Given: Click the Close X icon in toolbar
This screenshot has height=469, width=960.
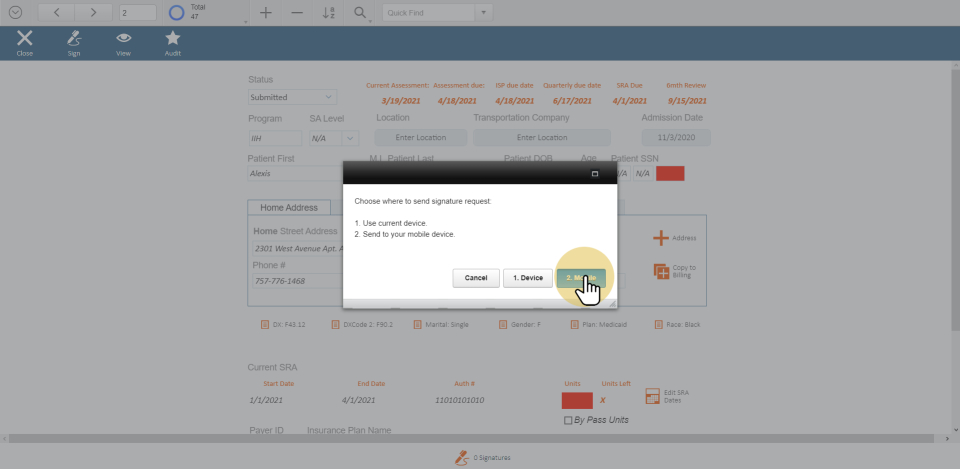Looking at the screenshot, I should click(x=25, y=39).
